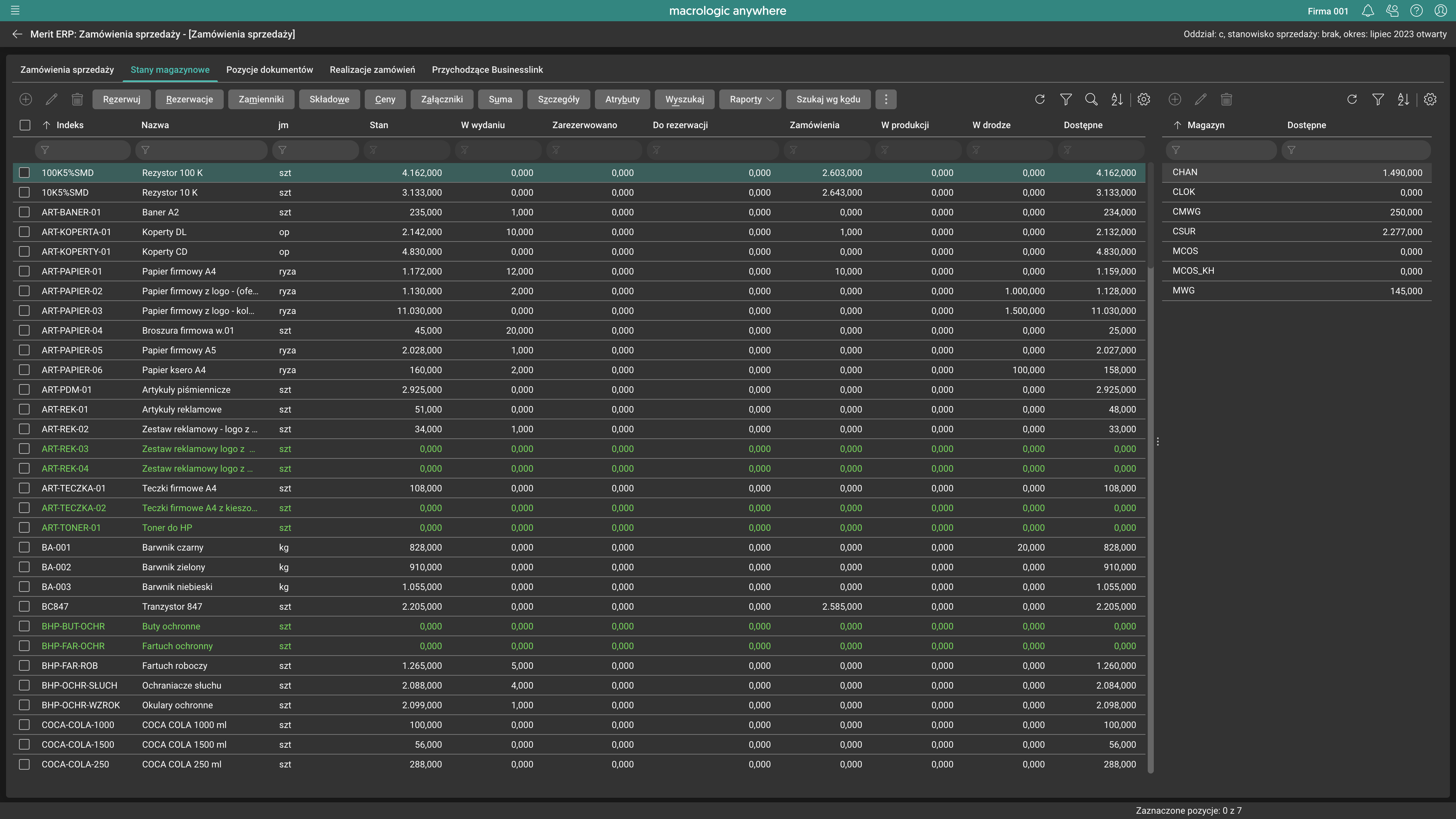Switch to Pozycje dokumentów tab
The image size is (1456, 819).
pos(269,69)
